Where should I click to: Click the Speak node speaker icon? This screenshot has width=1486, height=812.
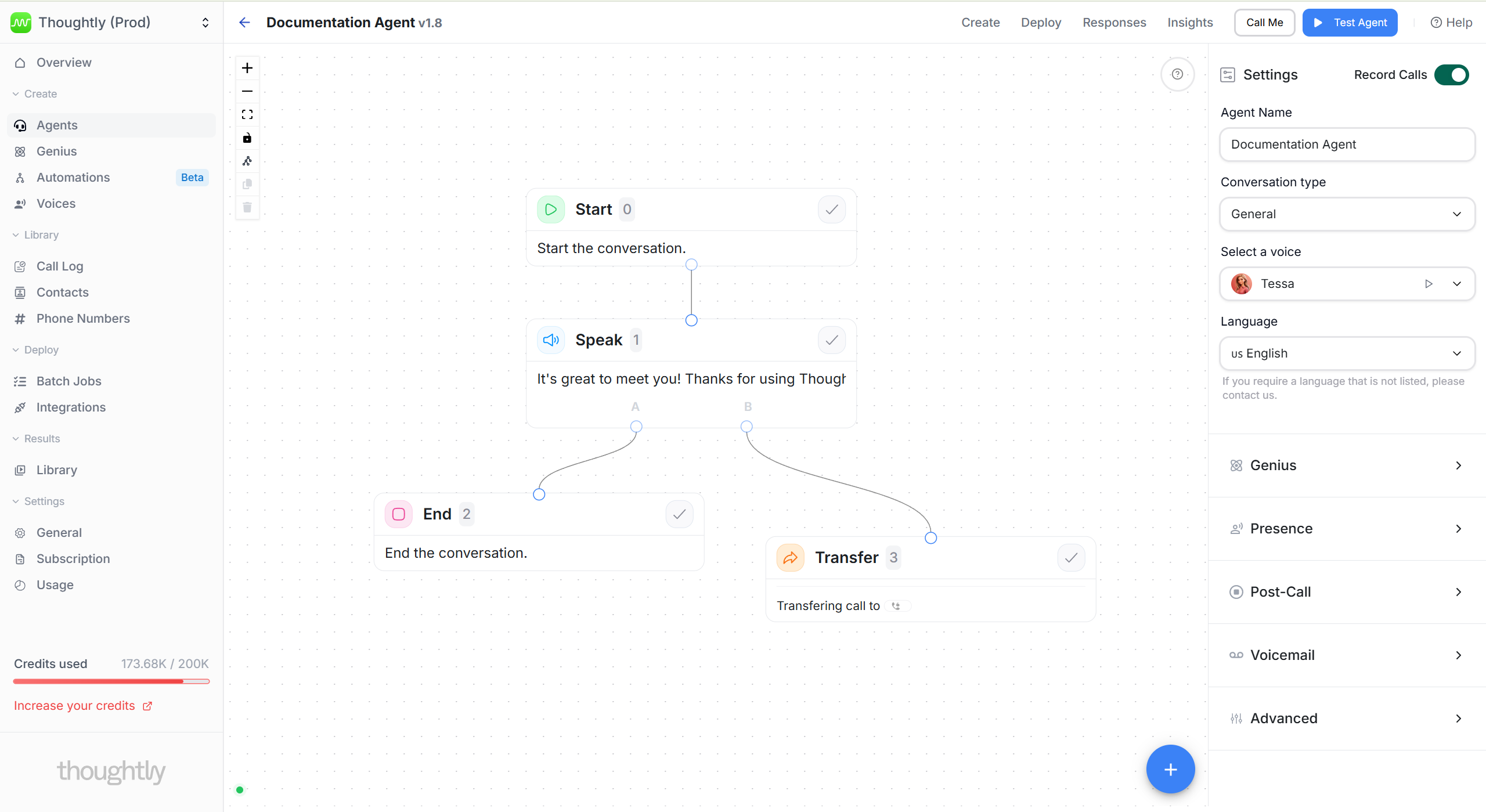pos(551,340)
